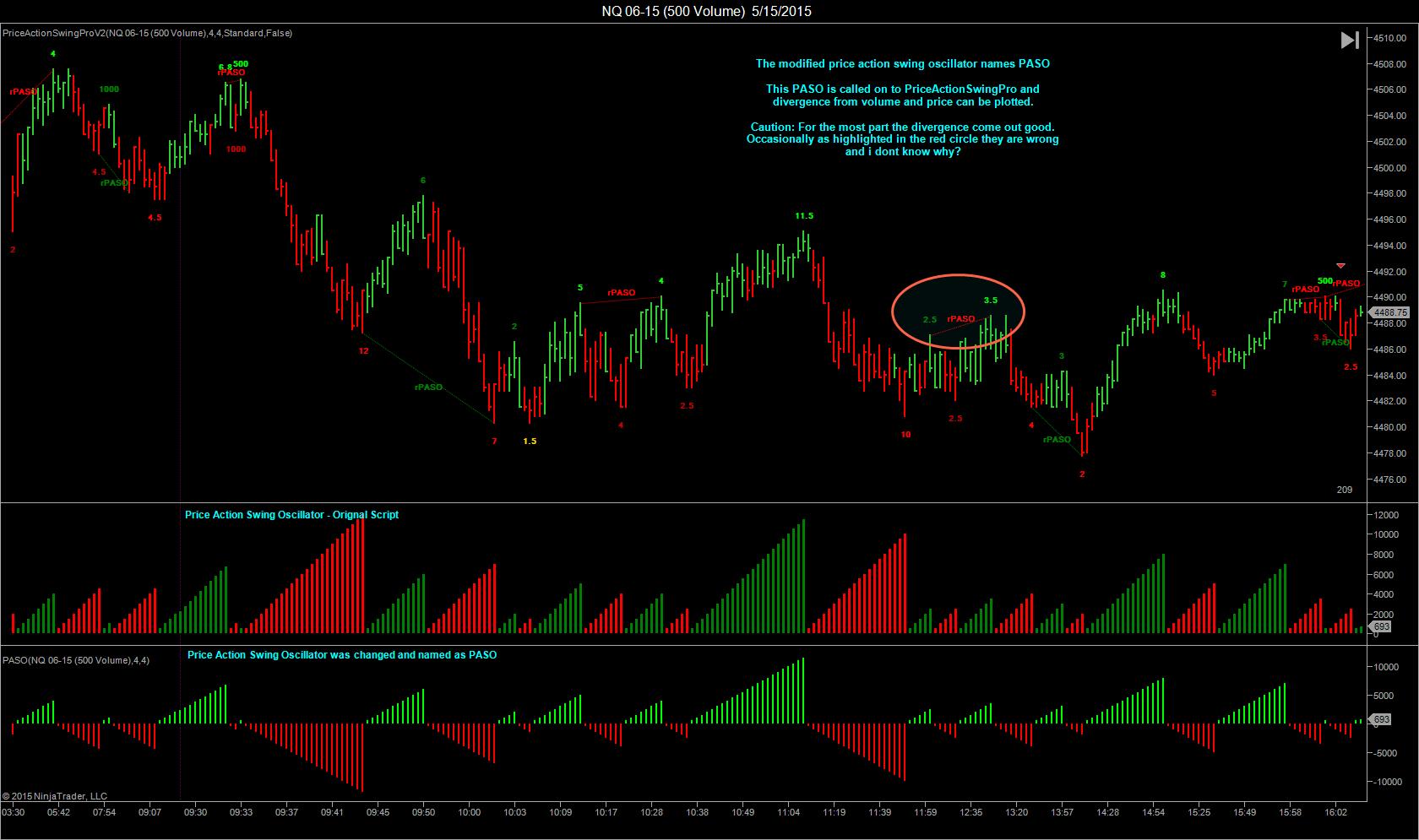This screenshot has height=840, width=1419.
Task: Click the red 12 swing low label
Action: [363, 350]
